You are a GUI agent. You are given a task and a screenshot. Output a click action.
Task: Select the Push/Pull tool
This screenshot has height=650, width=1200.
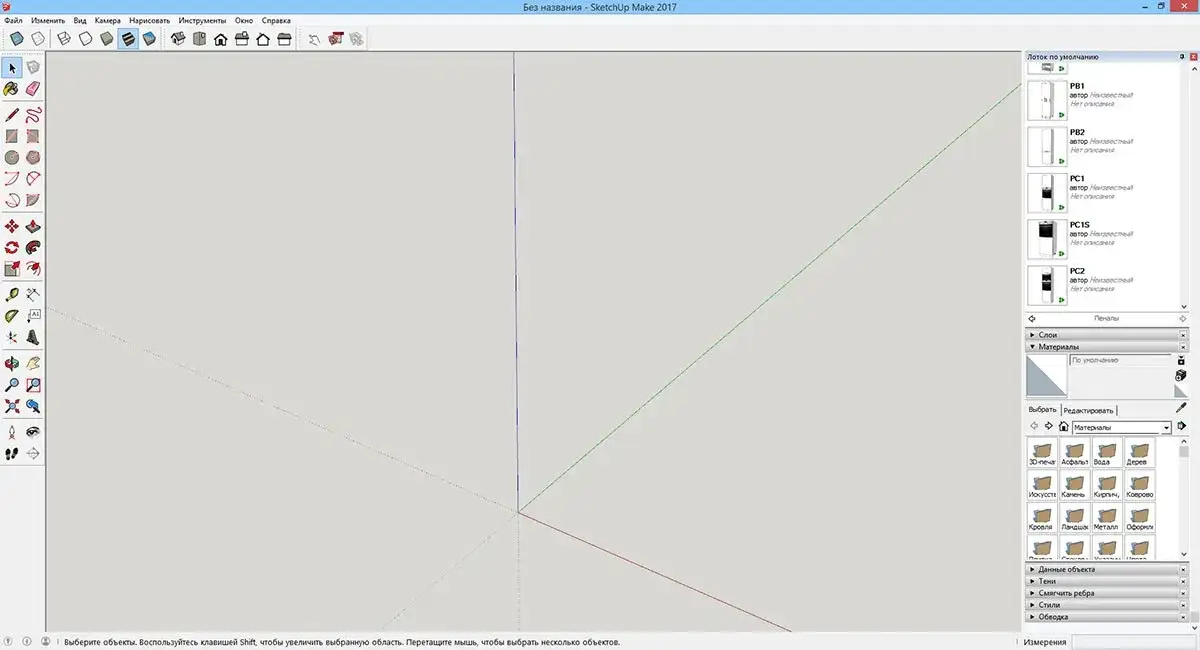click(33, 225)
